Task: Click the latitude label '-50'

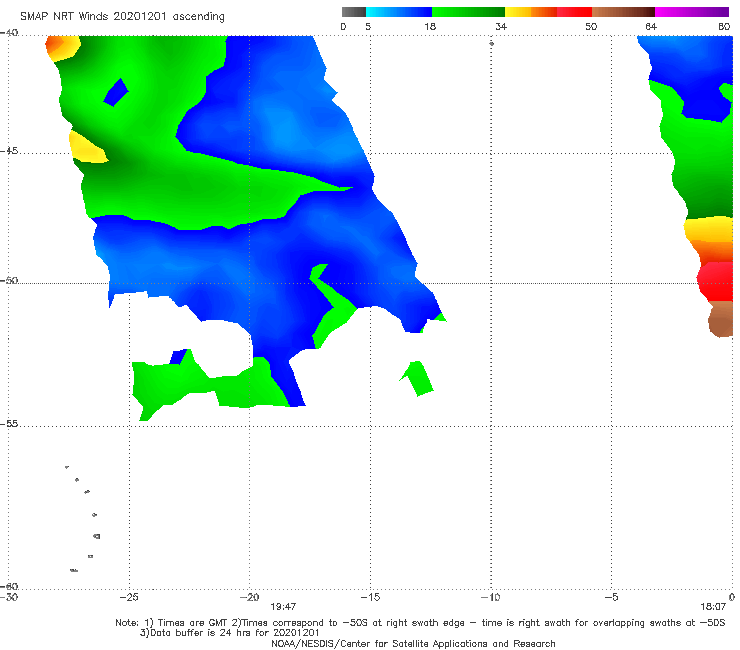Action: (9, 281)
